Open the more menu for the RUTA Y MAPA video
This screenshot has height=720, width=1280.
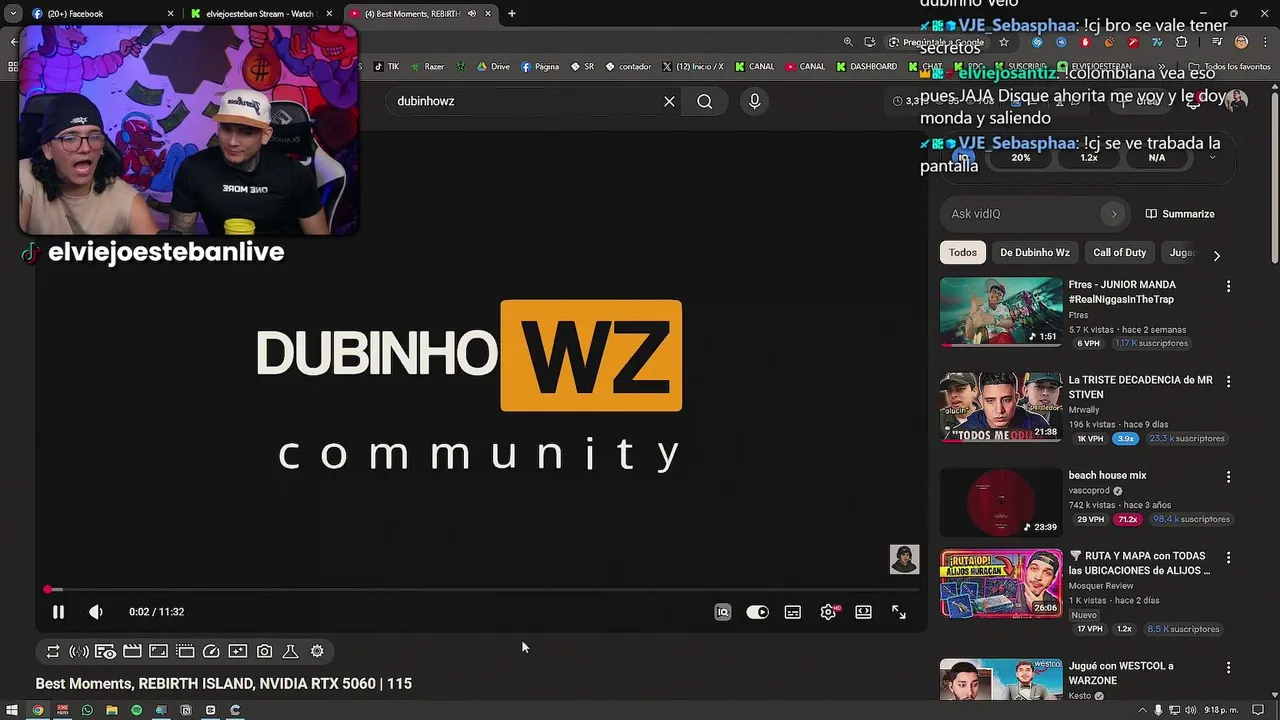pyautogui.click(x=1228, y=557)
